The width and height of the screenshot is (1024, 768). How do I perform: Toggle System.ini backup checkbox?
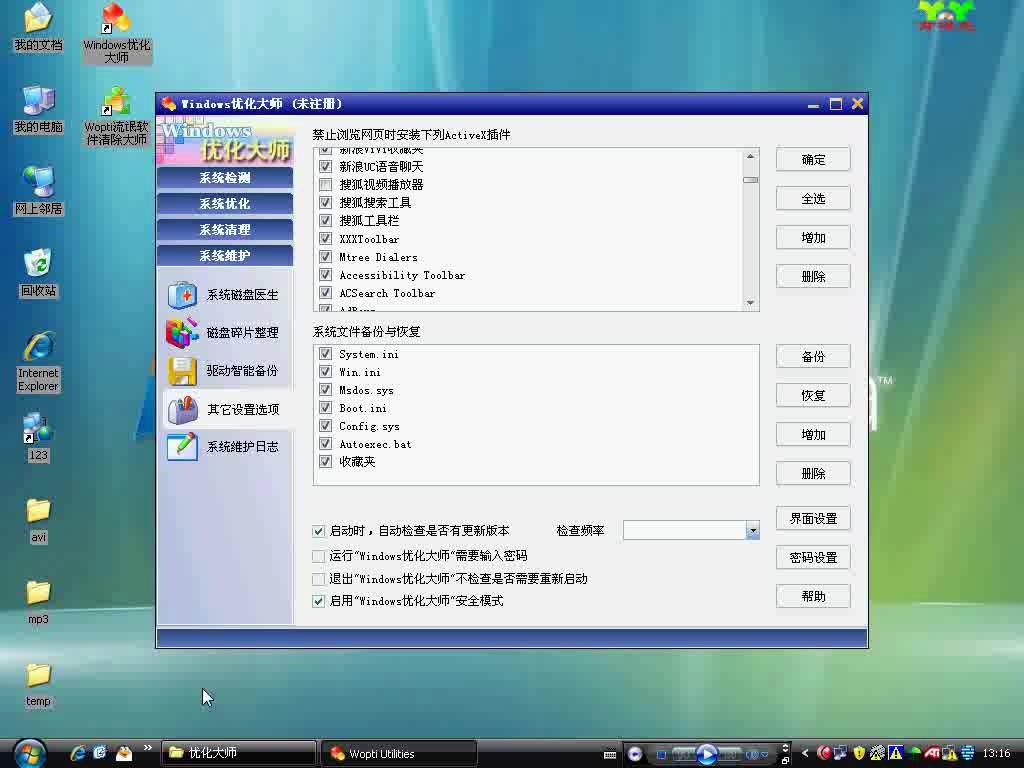325,354
